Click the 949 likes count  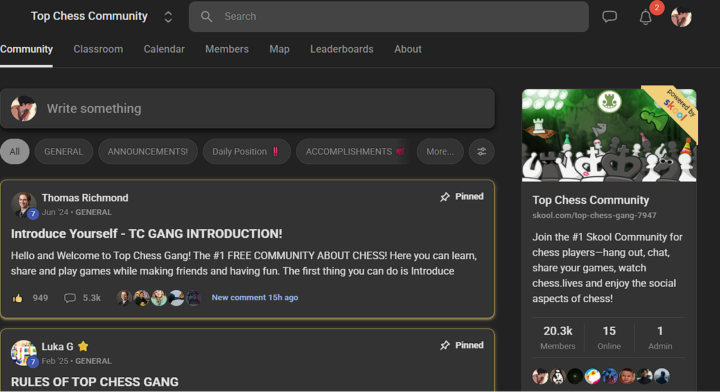point(40,298)
